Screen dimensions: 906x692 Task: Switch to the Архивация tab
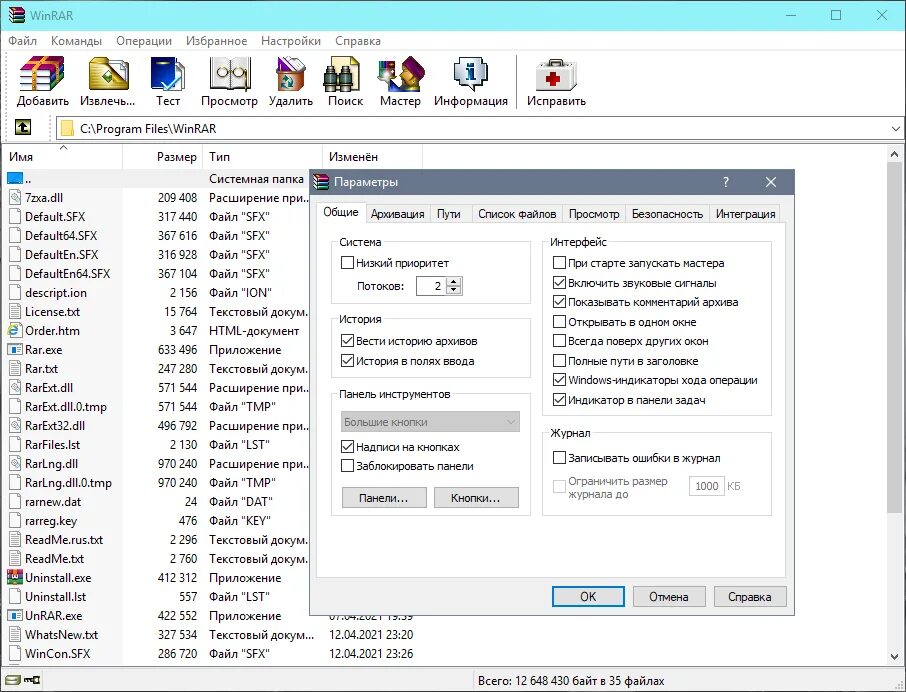397,214
